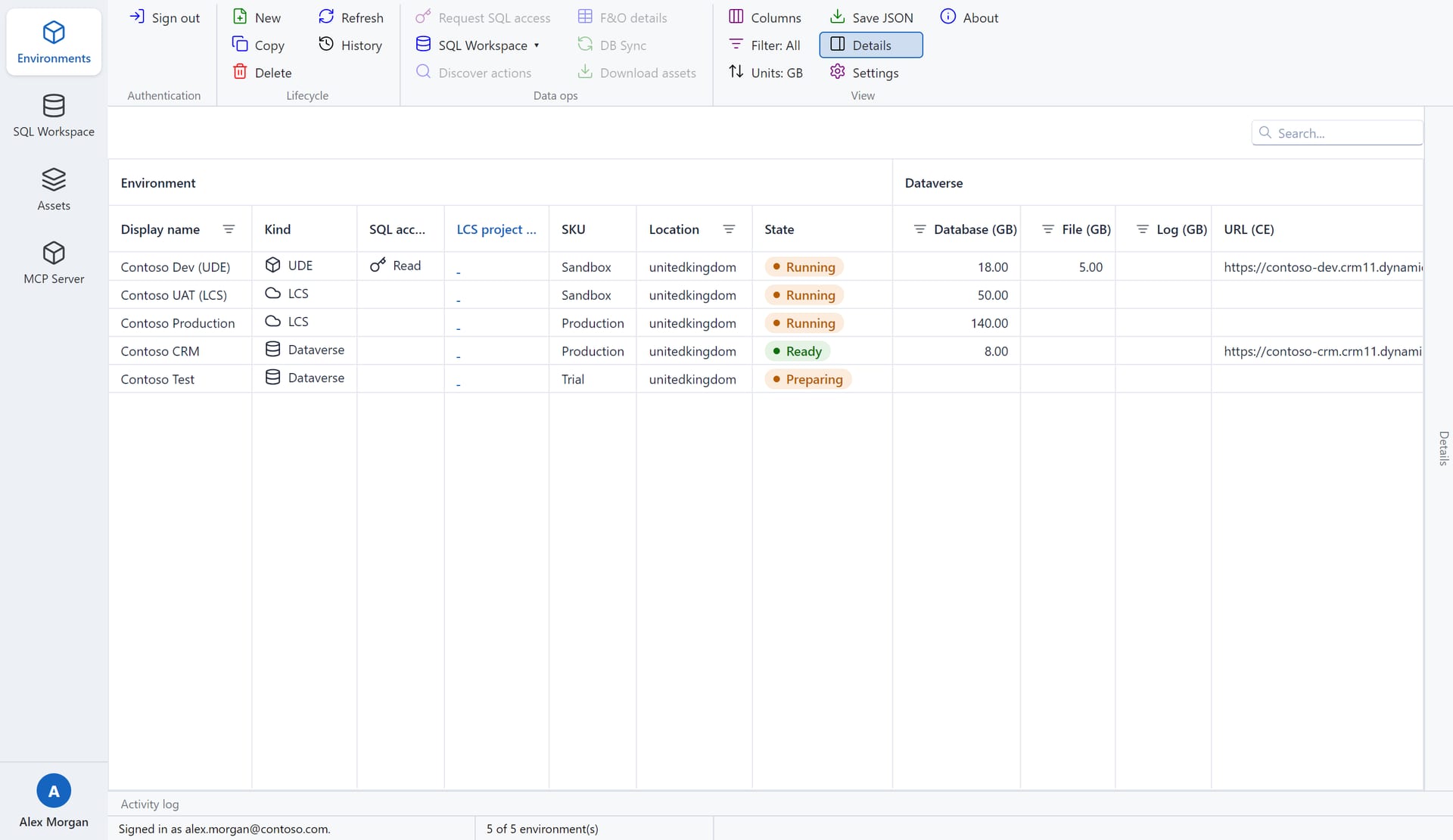The image size is (1453, 840).
Task: Click the LCS project column header
Action: click(496, 229)
